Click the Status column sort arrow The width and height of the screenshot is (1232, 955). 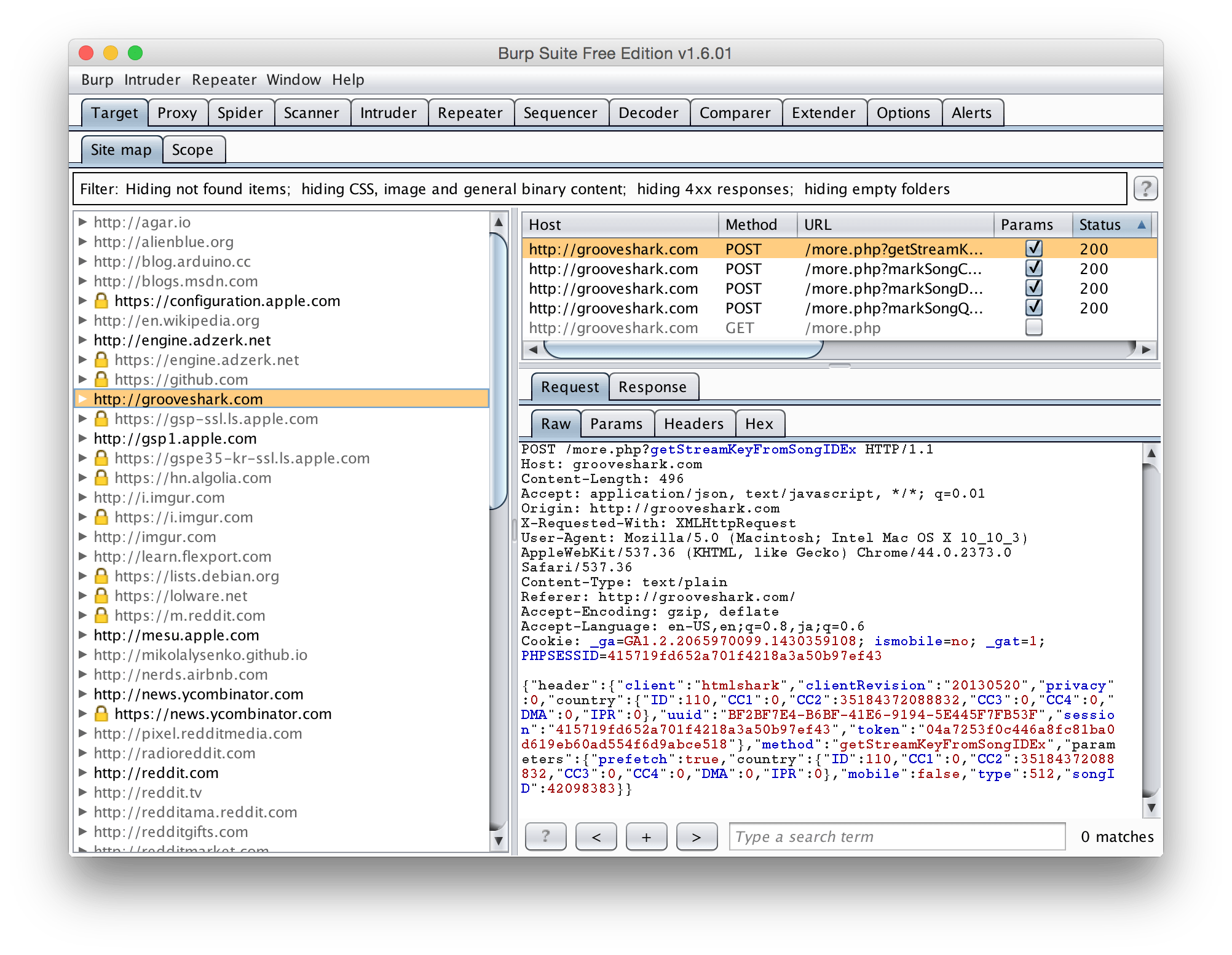[1141, 224]
